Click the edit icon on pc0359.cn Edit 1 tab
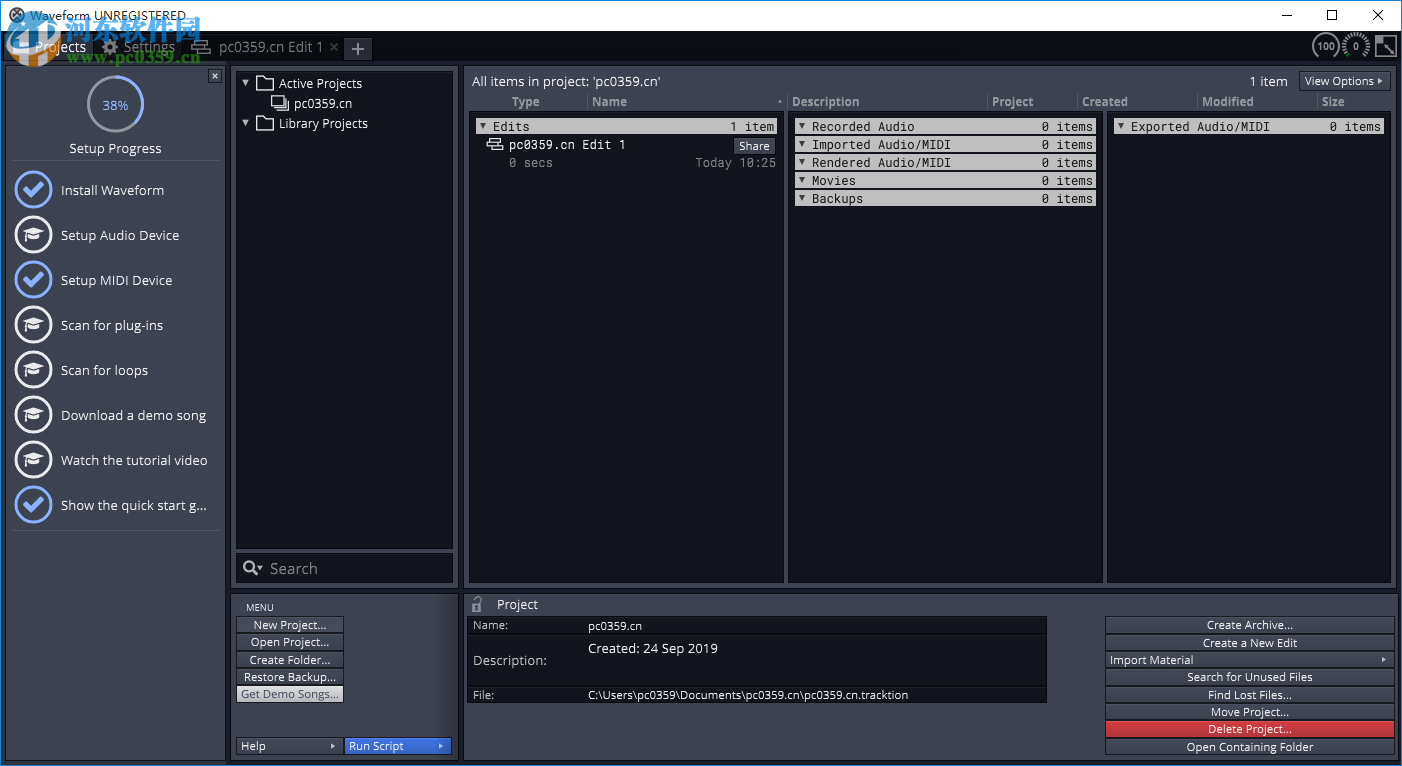1402x766 pixels. (x=199, y=46)
